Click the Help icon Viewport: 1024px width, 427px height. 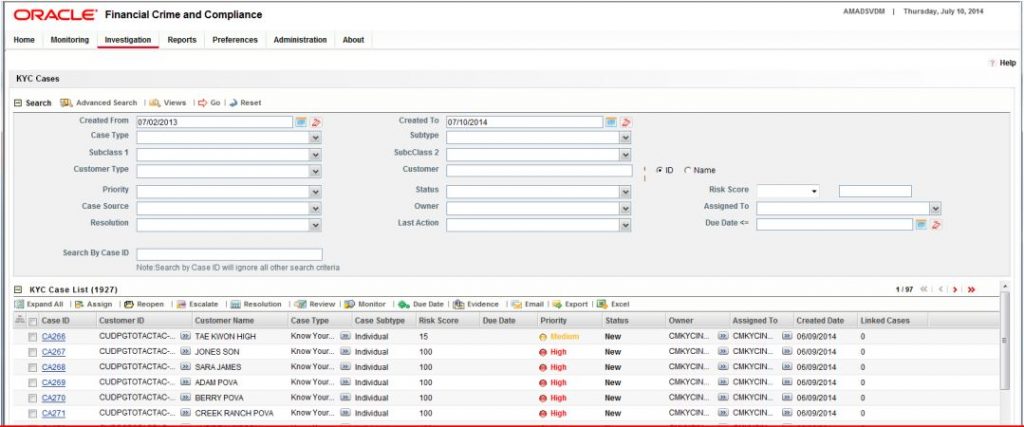(x=991, y=63)
